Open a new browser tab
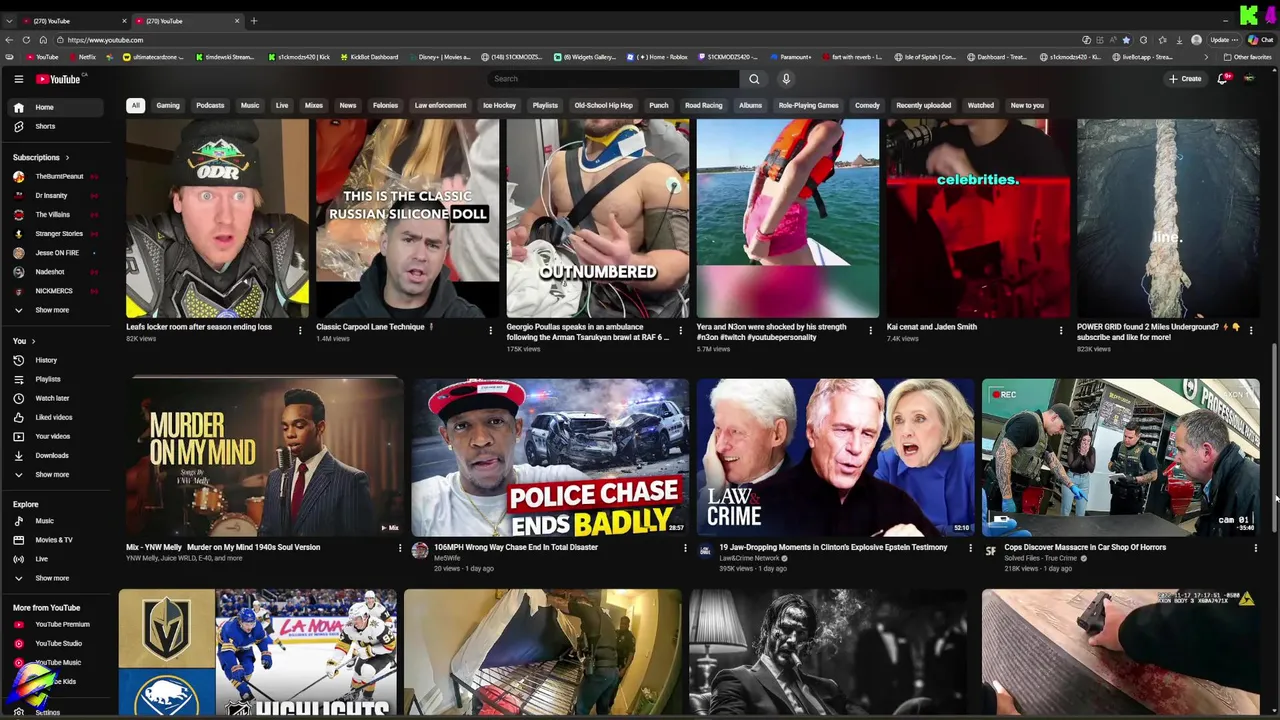This screenshot has width=1280, height=720. click(254, 21)
